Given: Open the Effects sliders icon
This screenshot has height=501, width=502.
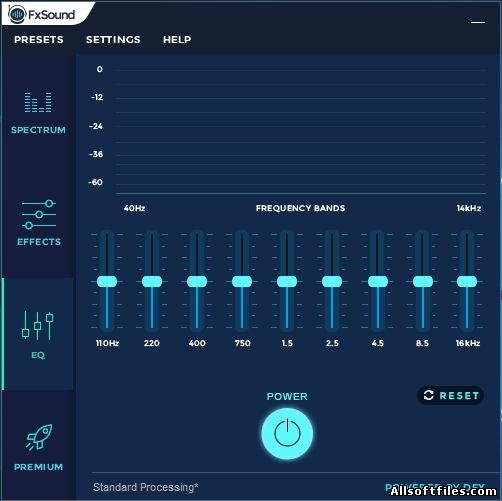Looking at the screenshot, I should [39, 215].
